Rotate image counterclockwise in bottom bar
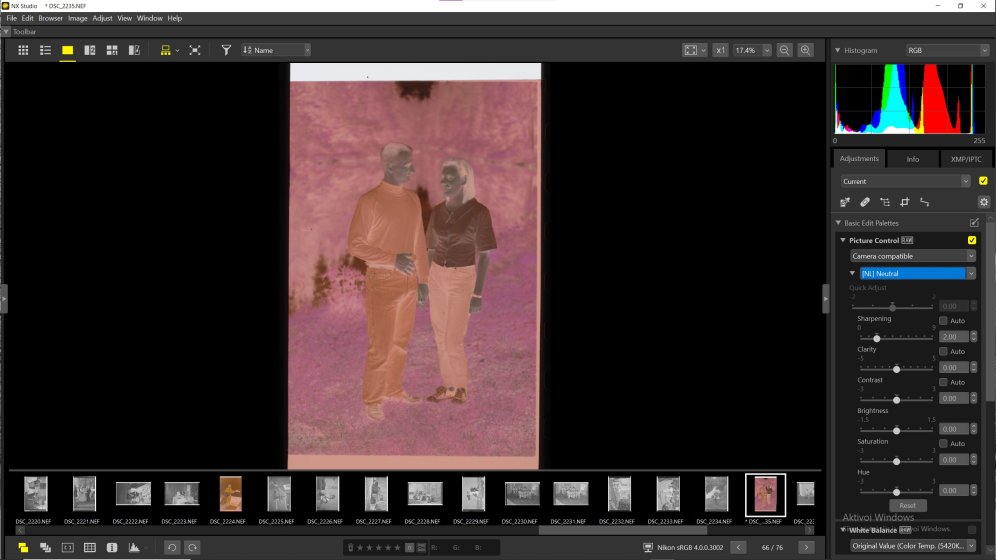Viewport: 996px width, 560px height. coord(171,547)
